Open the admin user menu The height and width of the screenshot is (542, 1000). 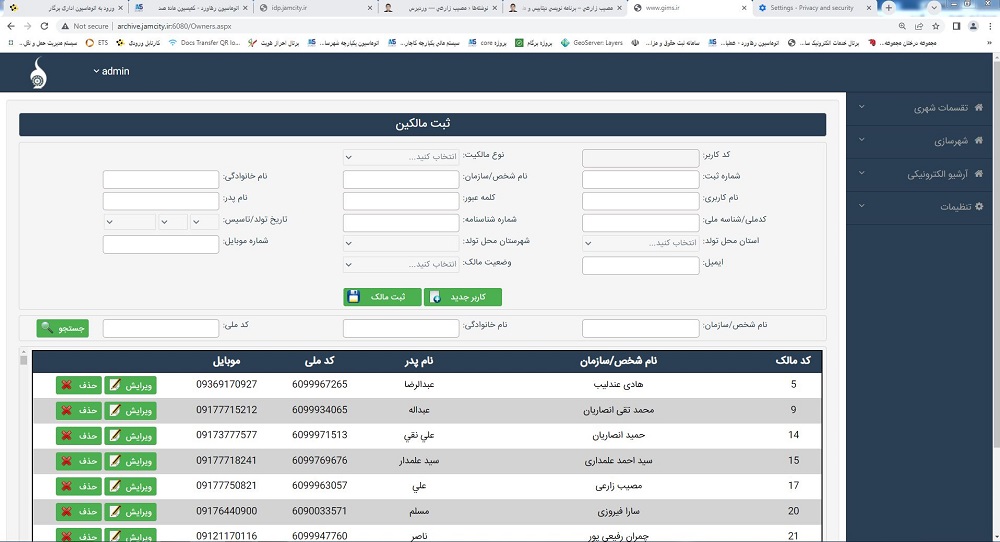pos(111,71)
